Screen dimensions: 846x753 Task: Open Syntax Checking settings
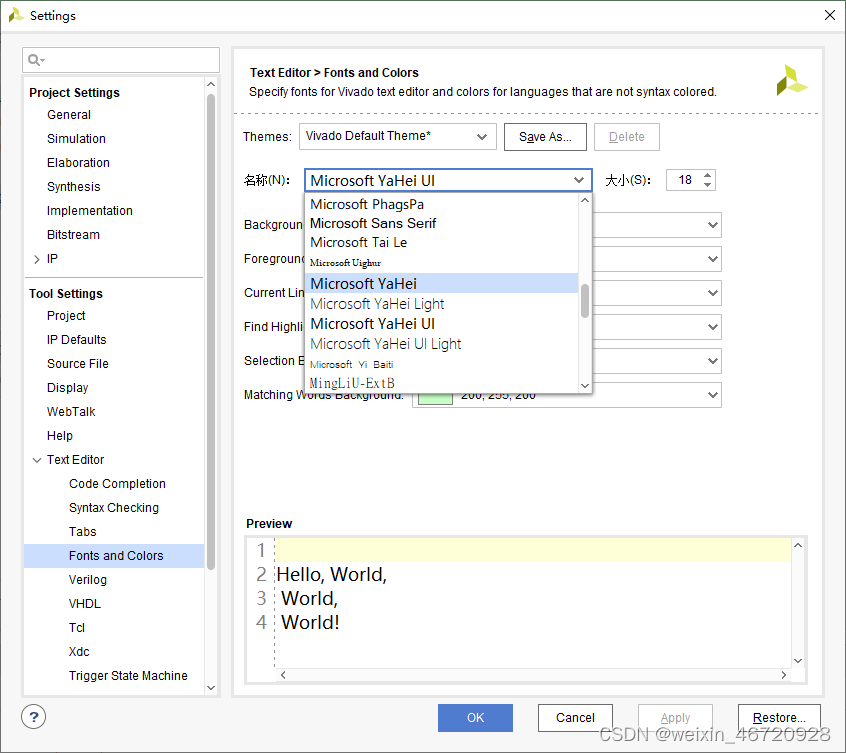(114, 508)
